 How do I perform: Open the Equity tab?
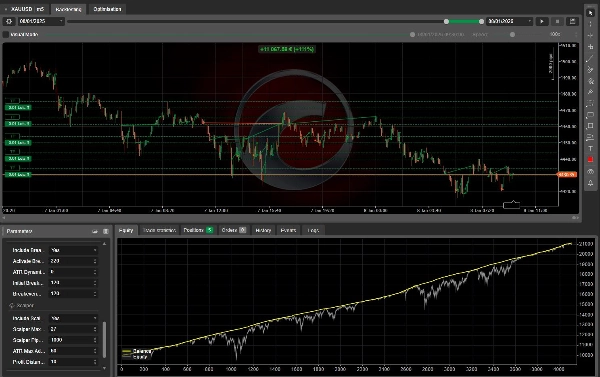(x=126, y=230)
